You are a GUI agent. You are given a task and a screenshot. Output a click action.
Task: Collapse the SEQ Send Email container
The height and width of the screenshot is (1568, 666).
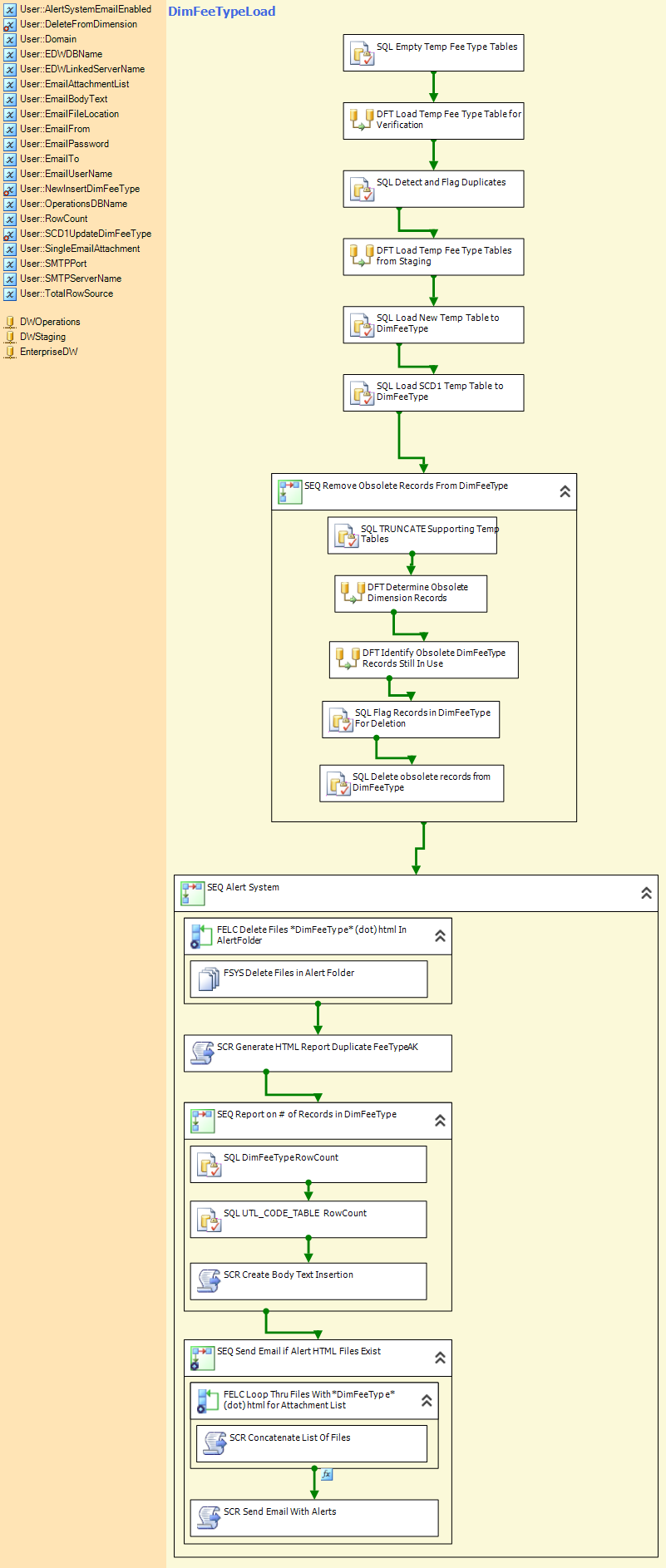pos(441,1358)
